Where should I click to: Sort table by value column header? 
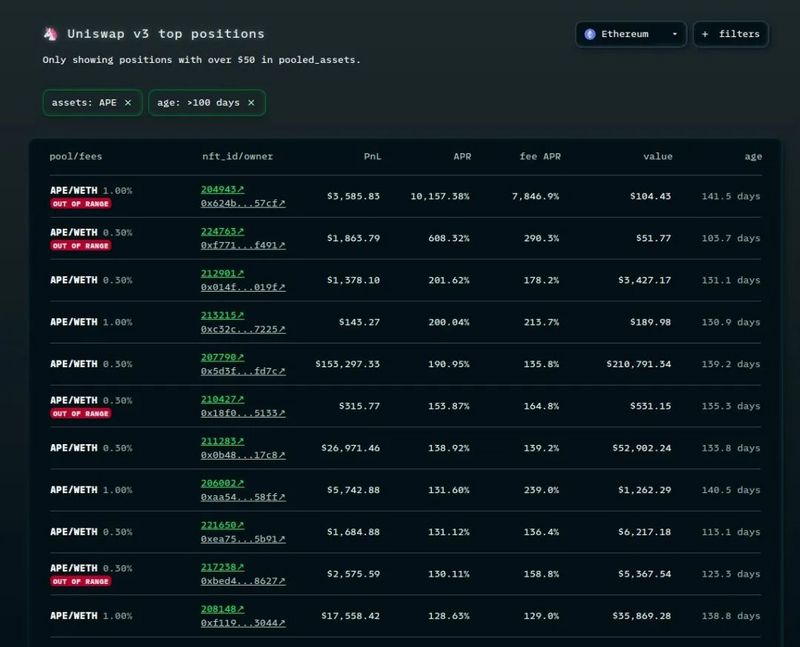658,156
